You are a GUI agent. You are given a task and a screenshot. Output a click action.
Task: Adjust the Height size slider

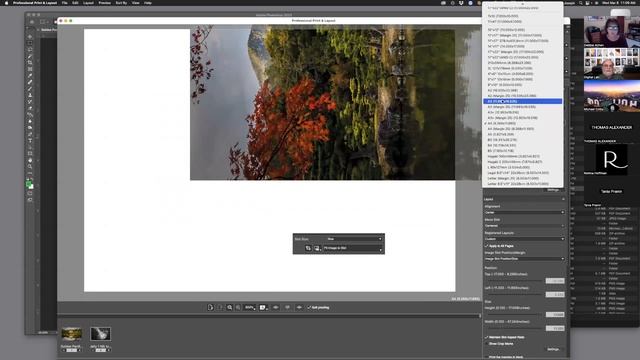[515, 315]
